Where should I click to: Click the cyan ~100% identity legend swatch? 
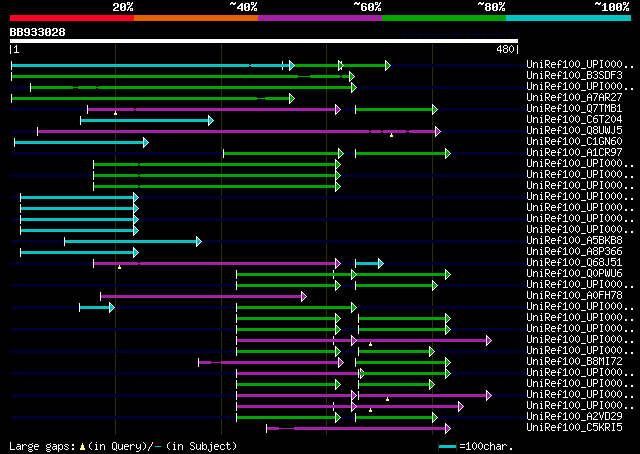click(x=569, y=18)
